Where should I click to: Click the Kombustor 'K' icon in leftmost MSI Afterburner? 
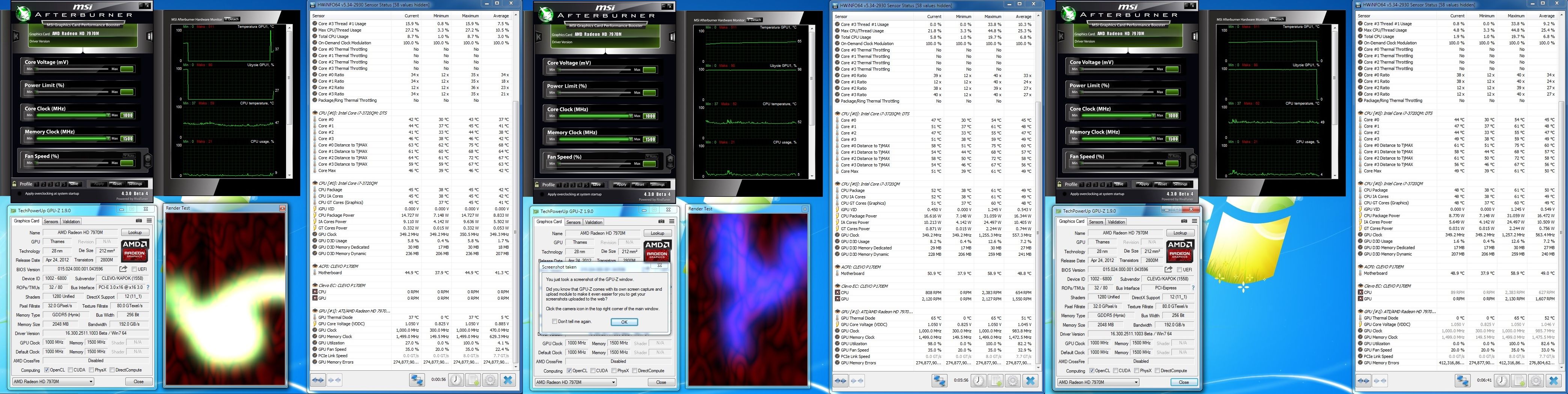(17, 36)
